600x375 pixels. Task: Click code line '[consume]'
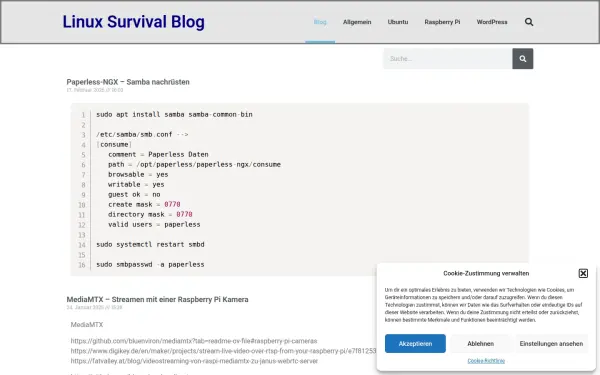point(114,144)
